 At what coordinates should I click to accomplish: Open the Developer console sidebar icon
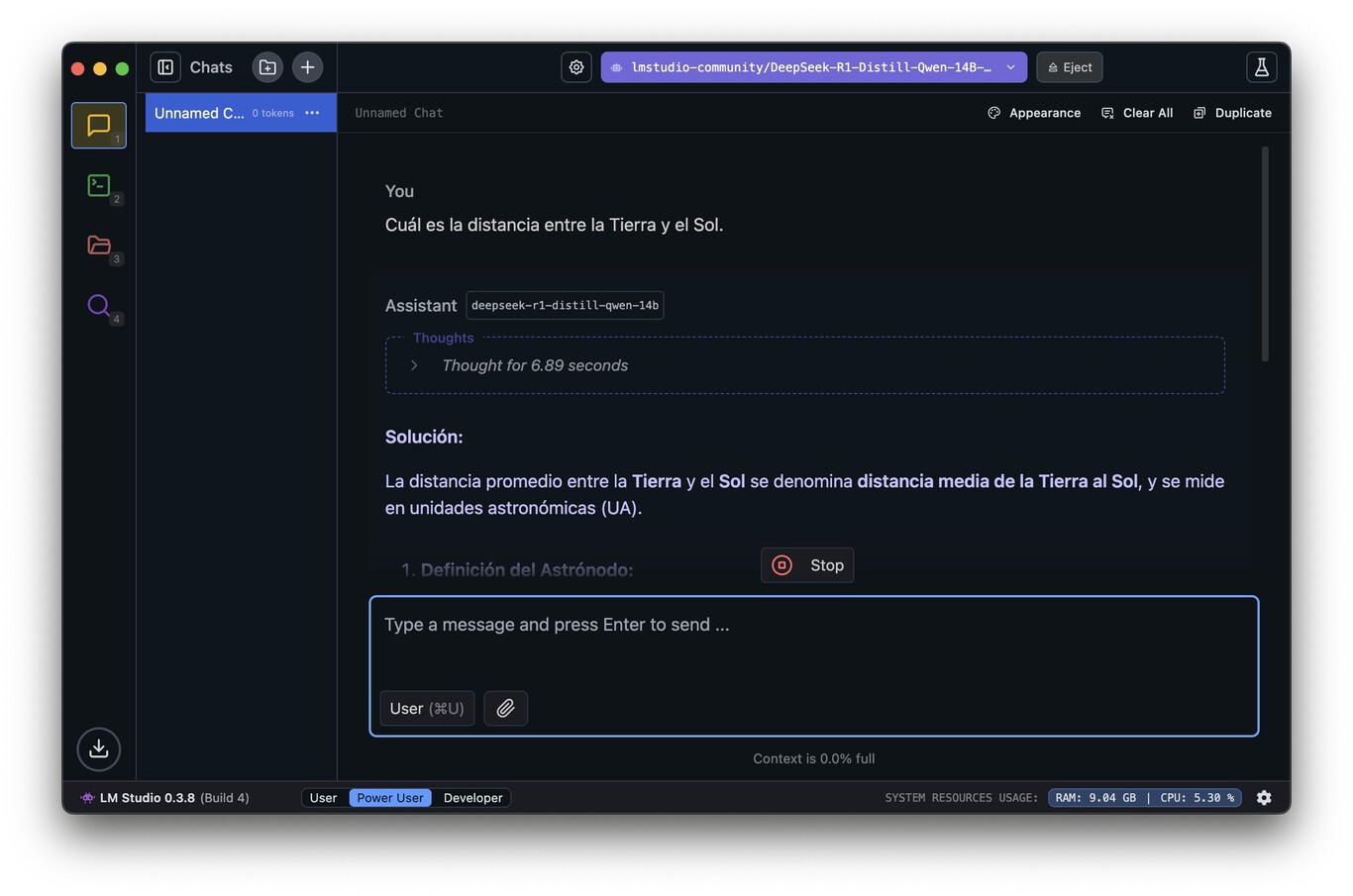tap(98, 185)
